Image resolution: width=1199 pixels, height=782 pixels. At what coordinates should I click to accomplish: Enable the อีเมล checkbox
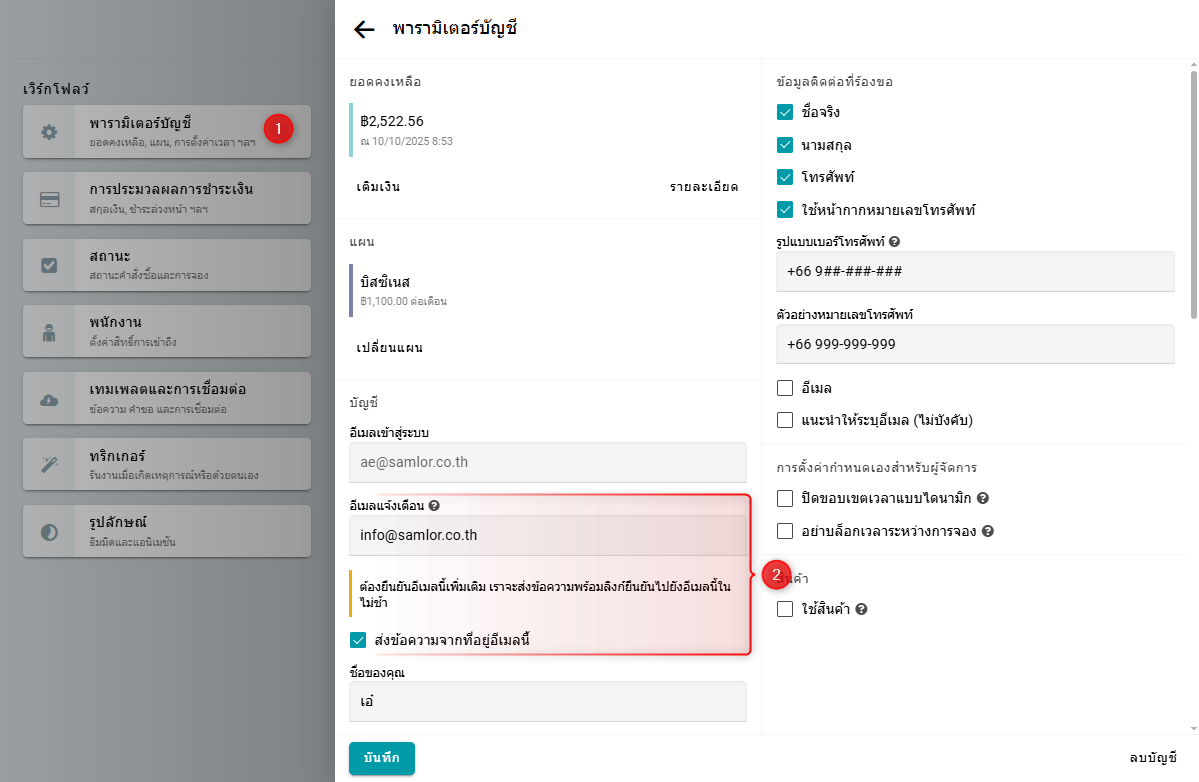(785, 388)
